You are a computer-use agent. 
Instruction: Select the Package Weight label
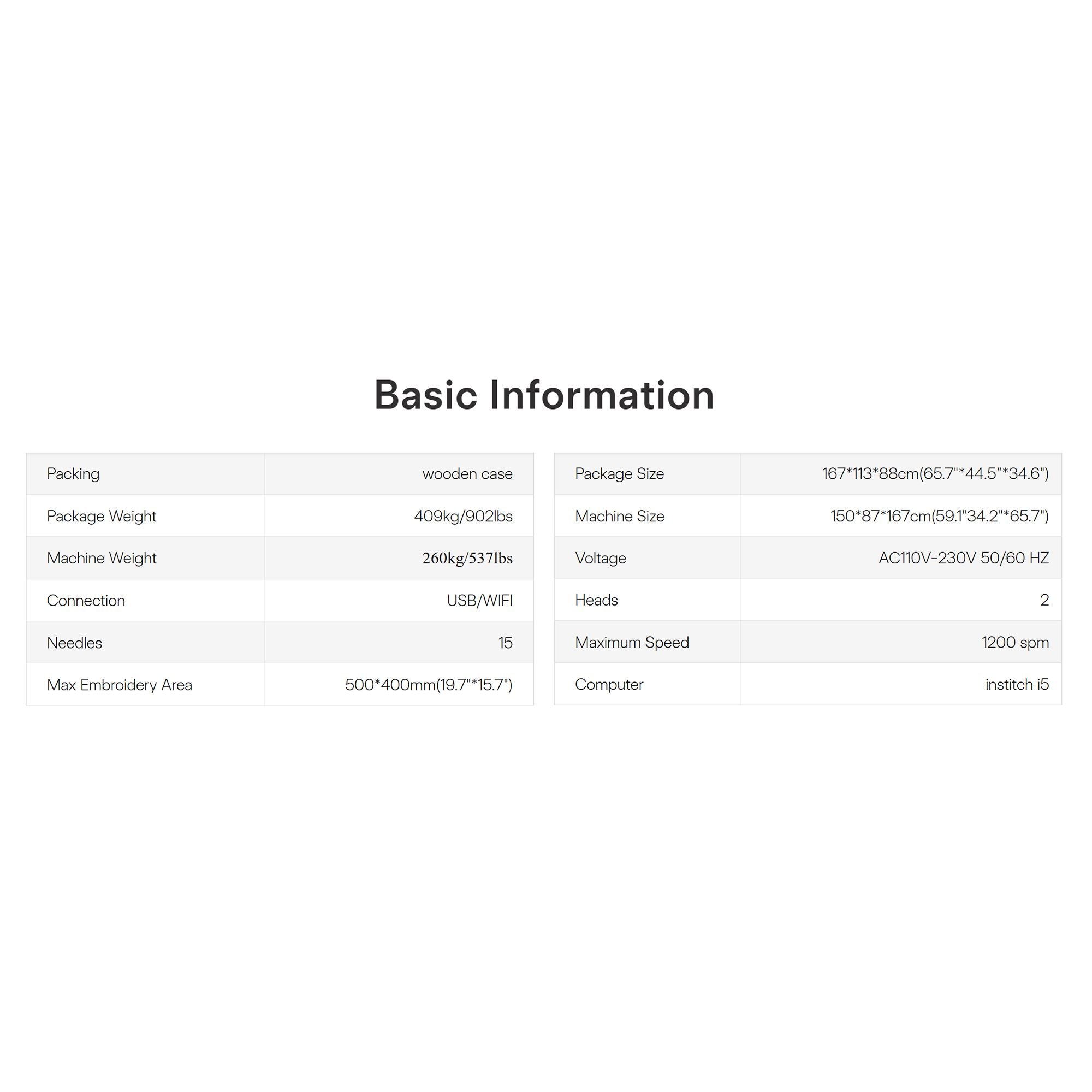pos(101,516)
